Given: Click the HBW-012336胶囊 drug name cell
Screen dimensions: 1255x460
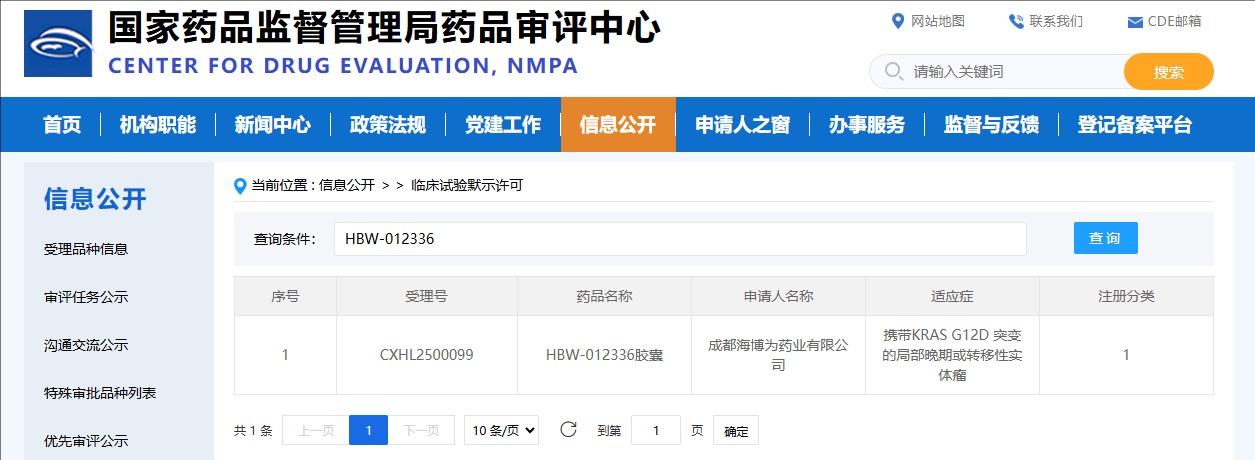Looking at the screenshot, I should click(604, 355).
